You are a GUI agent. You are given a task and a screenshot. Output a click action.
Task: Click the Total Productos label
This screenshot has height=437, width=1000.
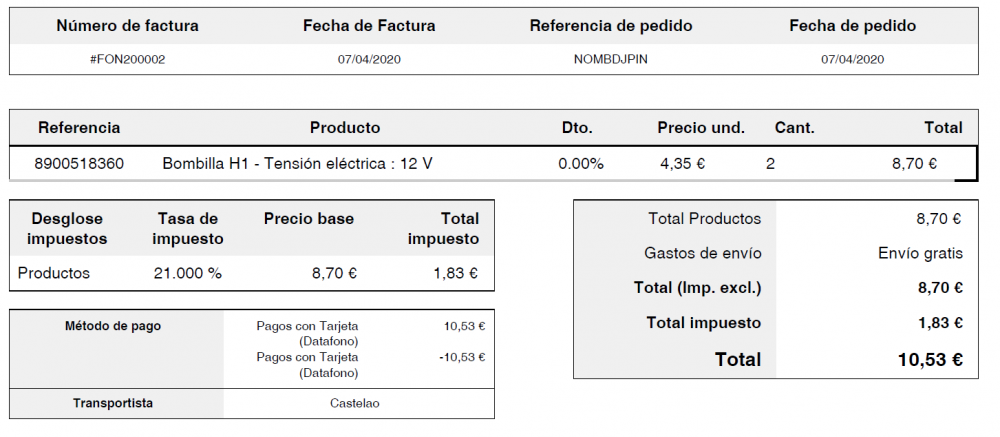tap(704, 219)
